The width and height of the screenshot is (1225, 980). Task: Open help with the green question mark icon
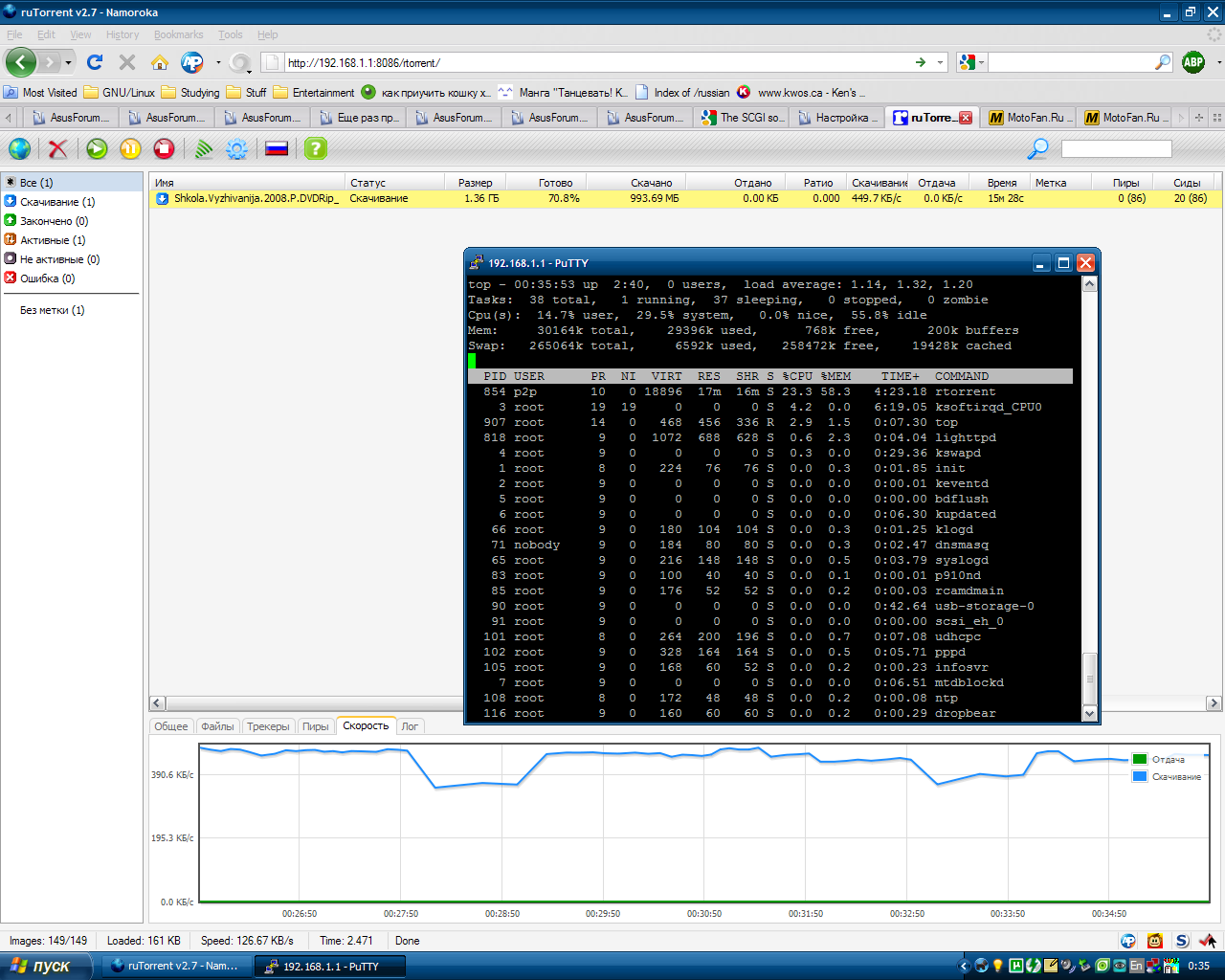[316, 148]
